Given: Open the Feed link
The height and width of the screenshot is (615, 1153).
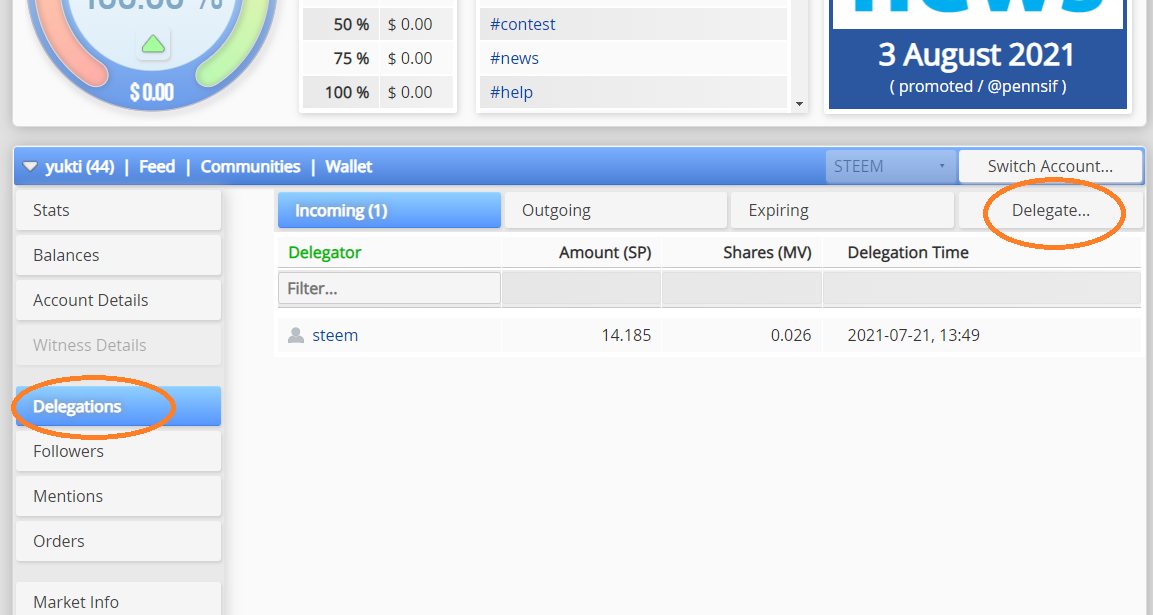Looking at the screenshot, I should pos(157,167).
